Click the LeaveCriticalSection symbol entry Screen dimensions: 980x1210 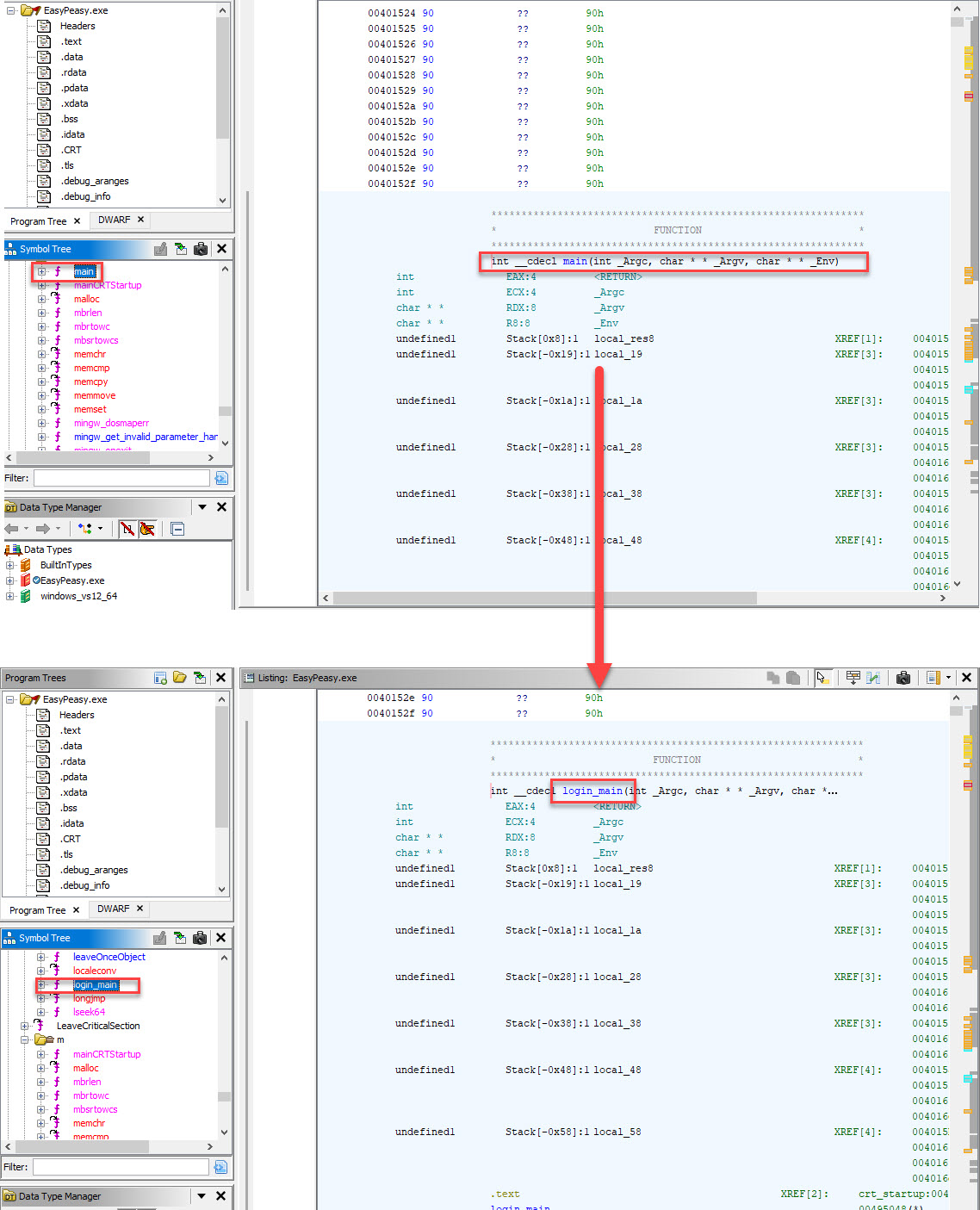tap(97, 1026)
